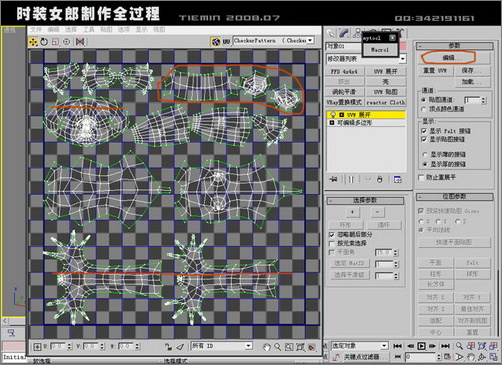Toggle the 显示贴图接缝 checkbox
The image size is (502, 365).
424,139
